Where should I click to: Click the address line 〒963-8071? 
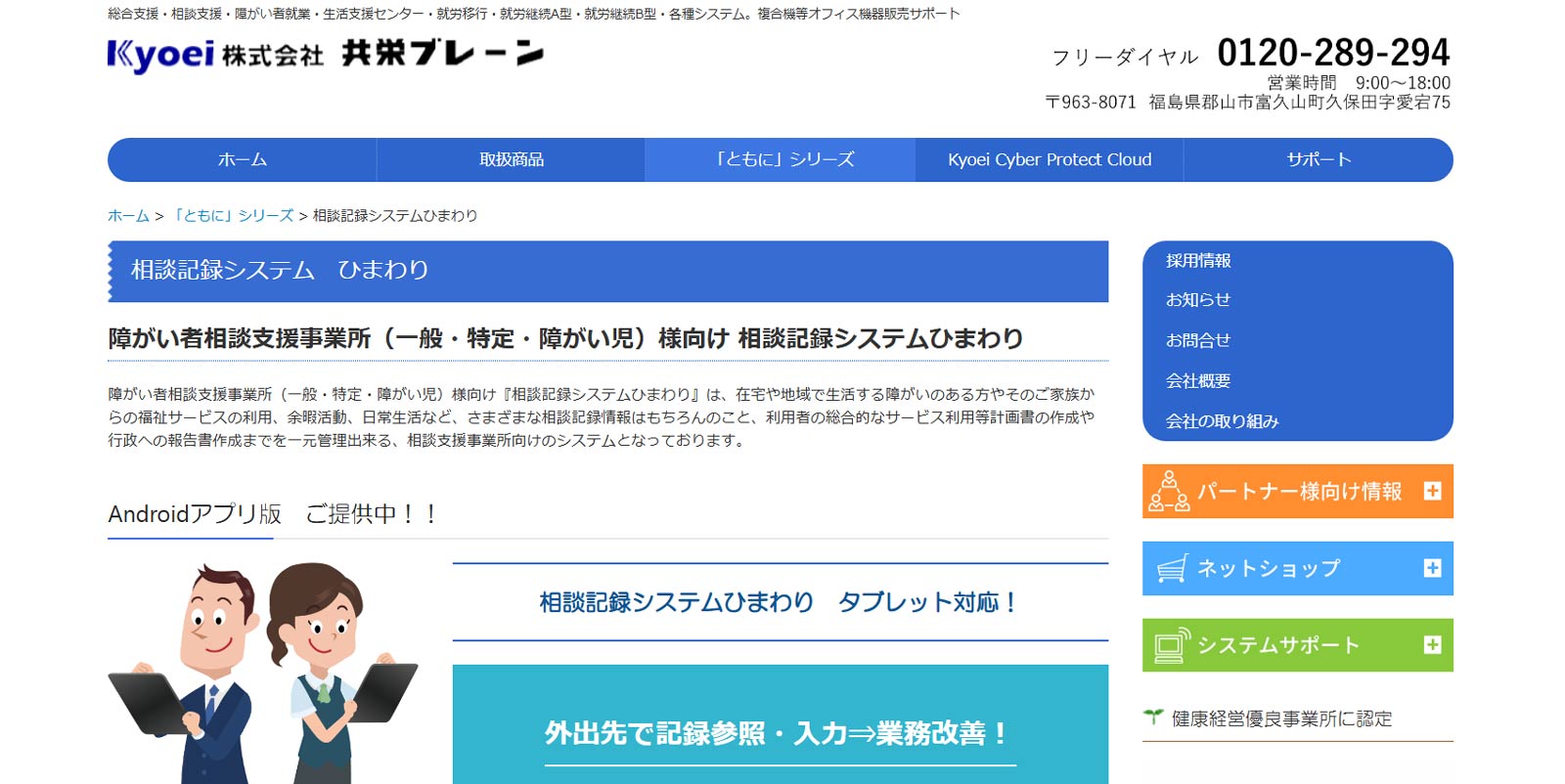[x=1248, y=102]
